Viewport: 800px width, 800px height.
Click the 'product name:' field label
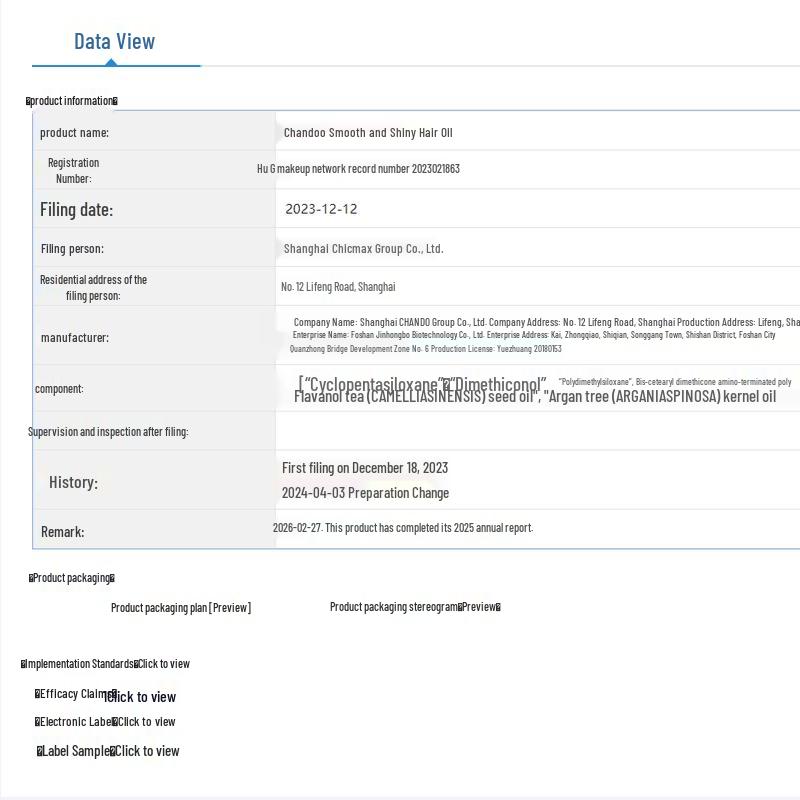tap(74, 133)
